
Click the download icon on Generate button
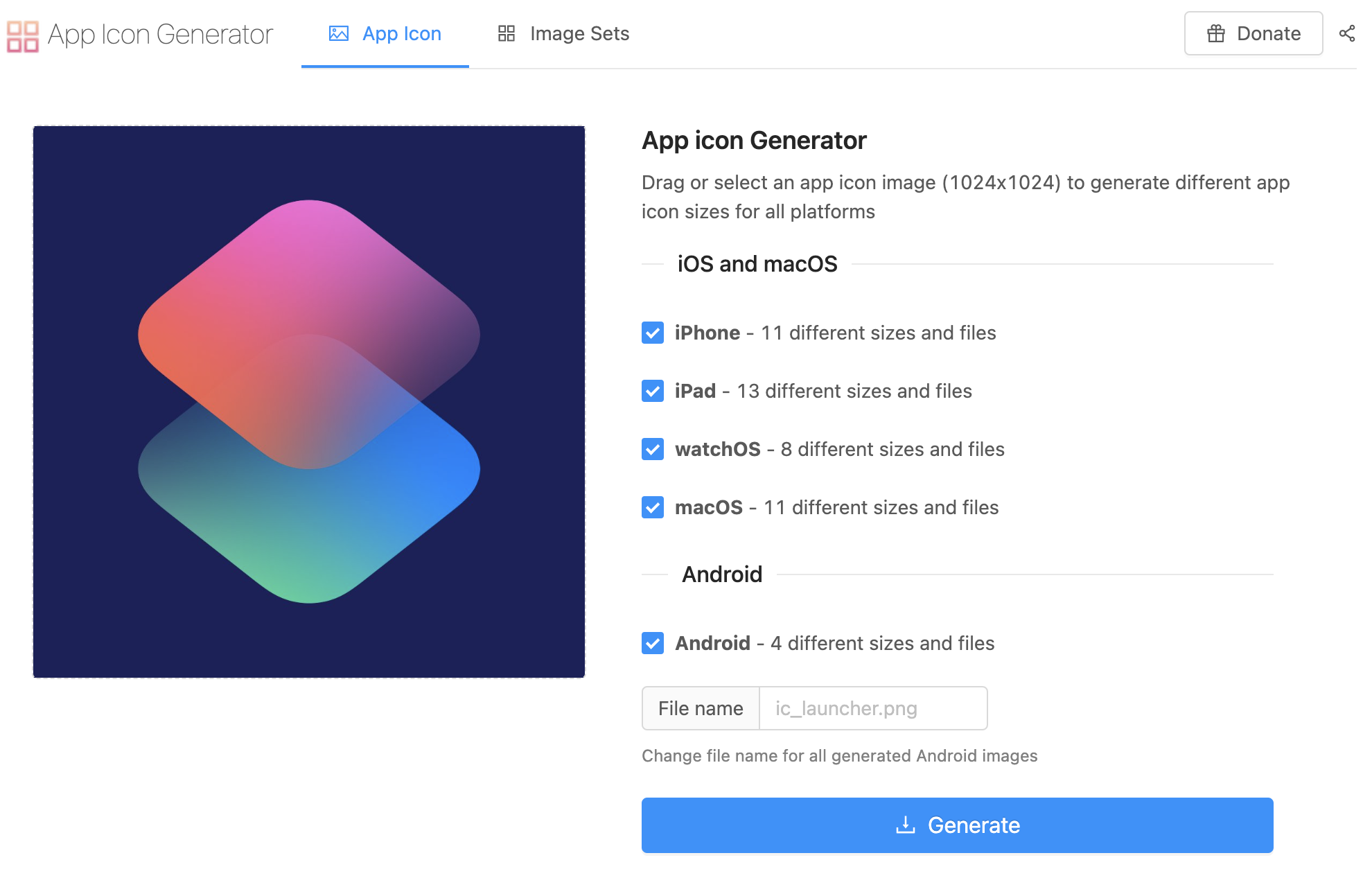coord(905,825)
